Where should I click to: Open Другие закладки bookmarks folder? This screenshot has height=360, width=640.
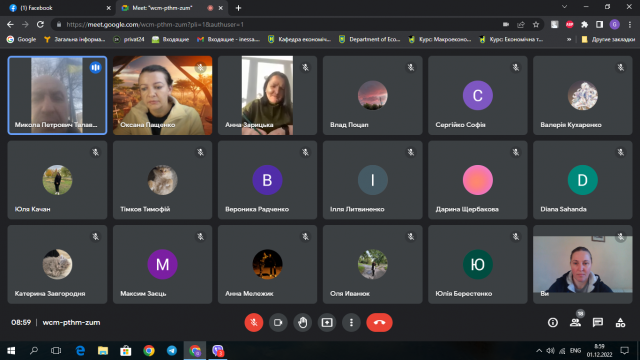tap(608, 40)
